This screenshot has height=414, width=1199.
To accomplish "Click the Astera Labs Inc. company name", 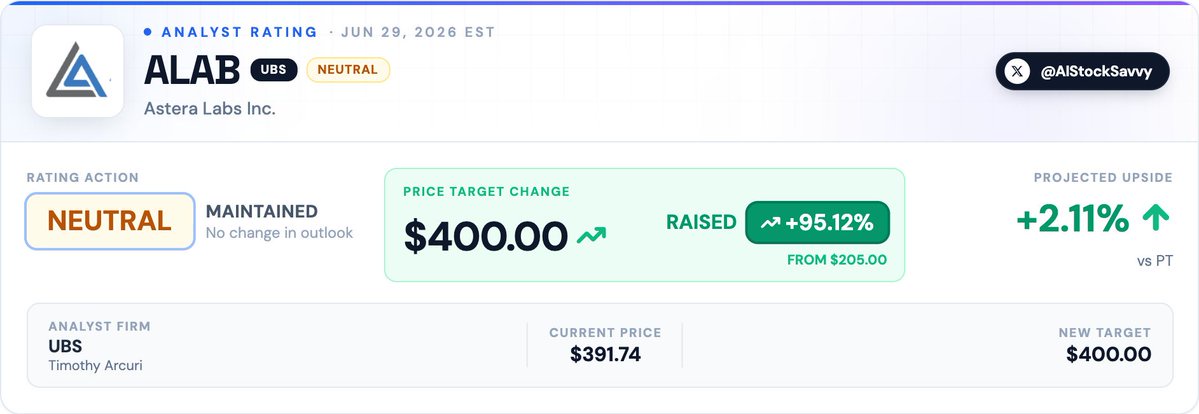I will point(210,109).
